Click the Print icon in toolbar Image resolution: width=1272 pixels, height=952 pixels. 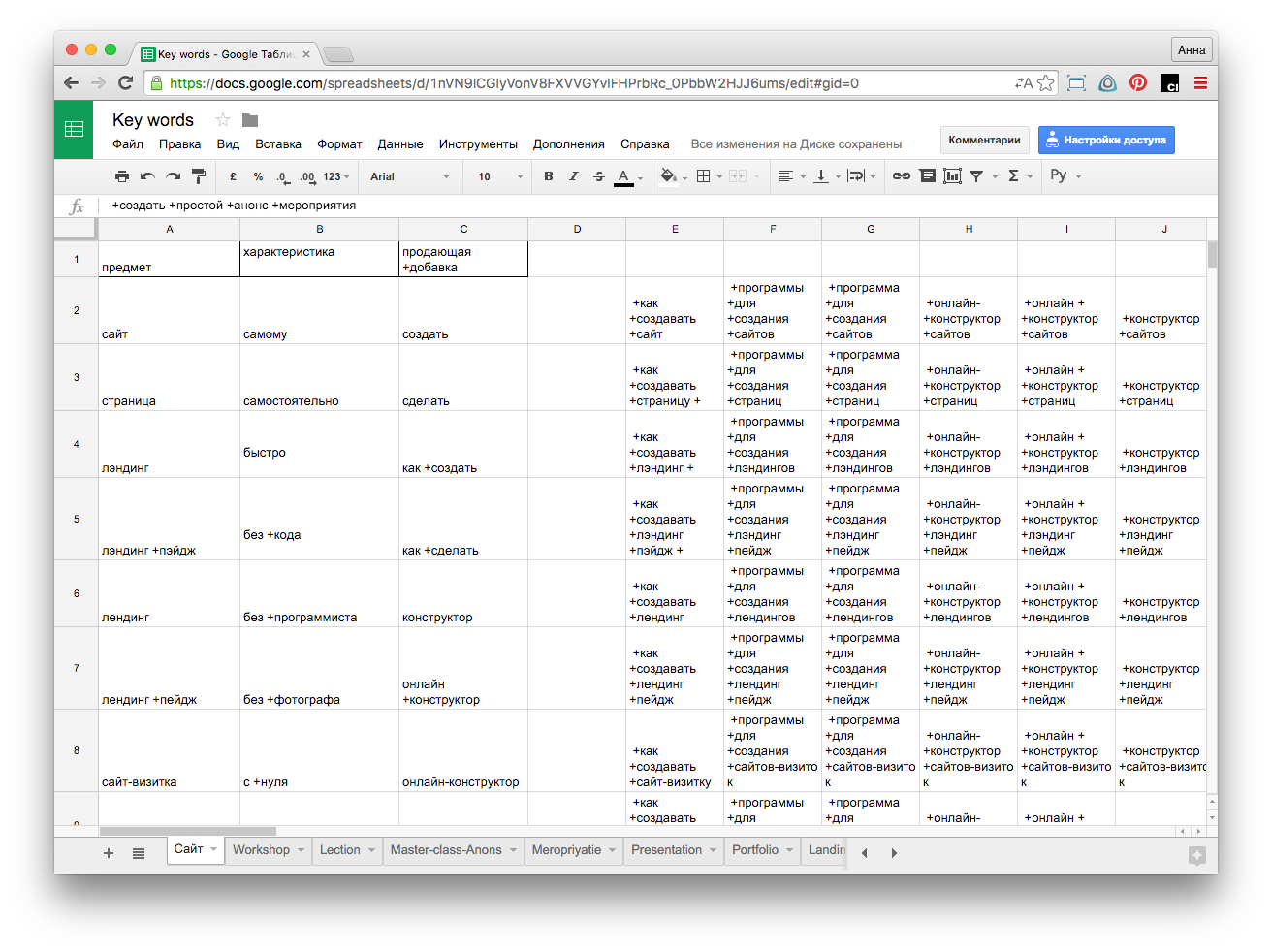pyautogui.click(x=122, y=176)
